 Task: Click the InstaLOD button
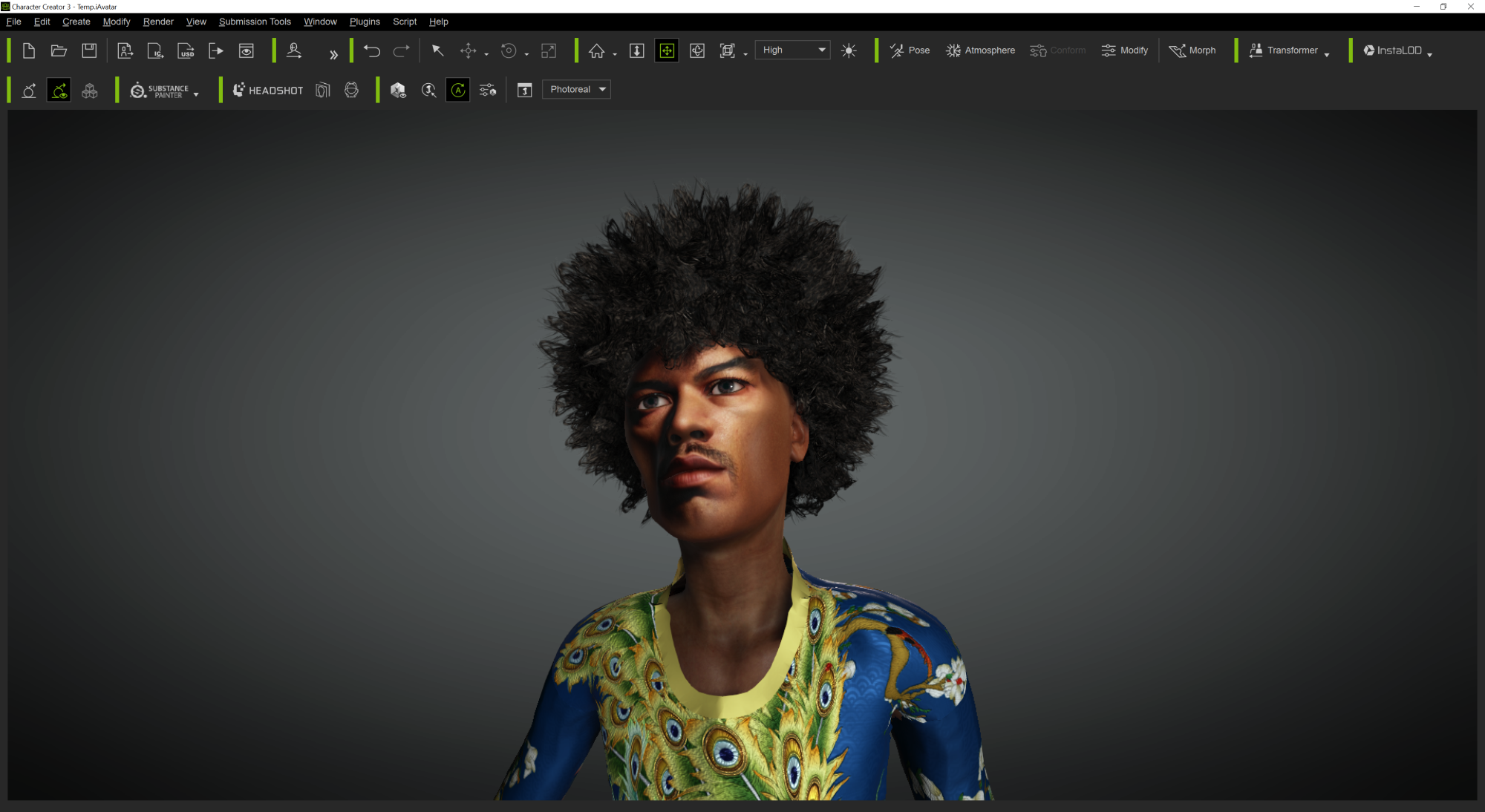[x=1392, y=50]
